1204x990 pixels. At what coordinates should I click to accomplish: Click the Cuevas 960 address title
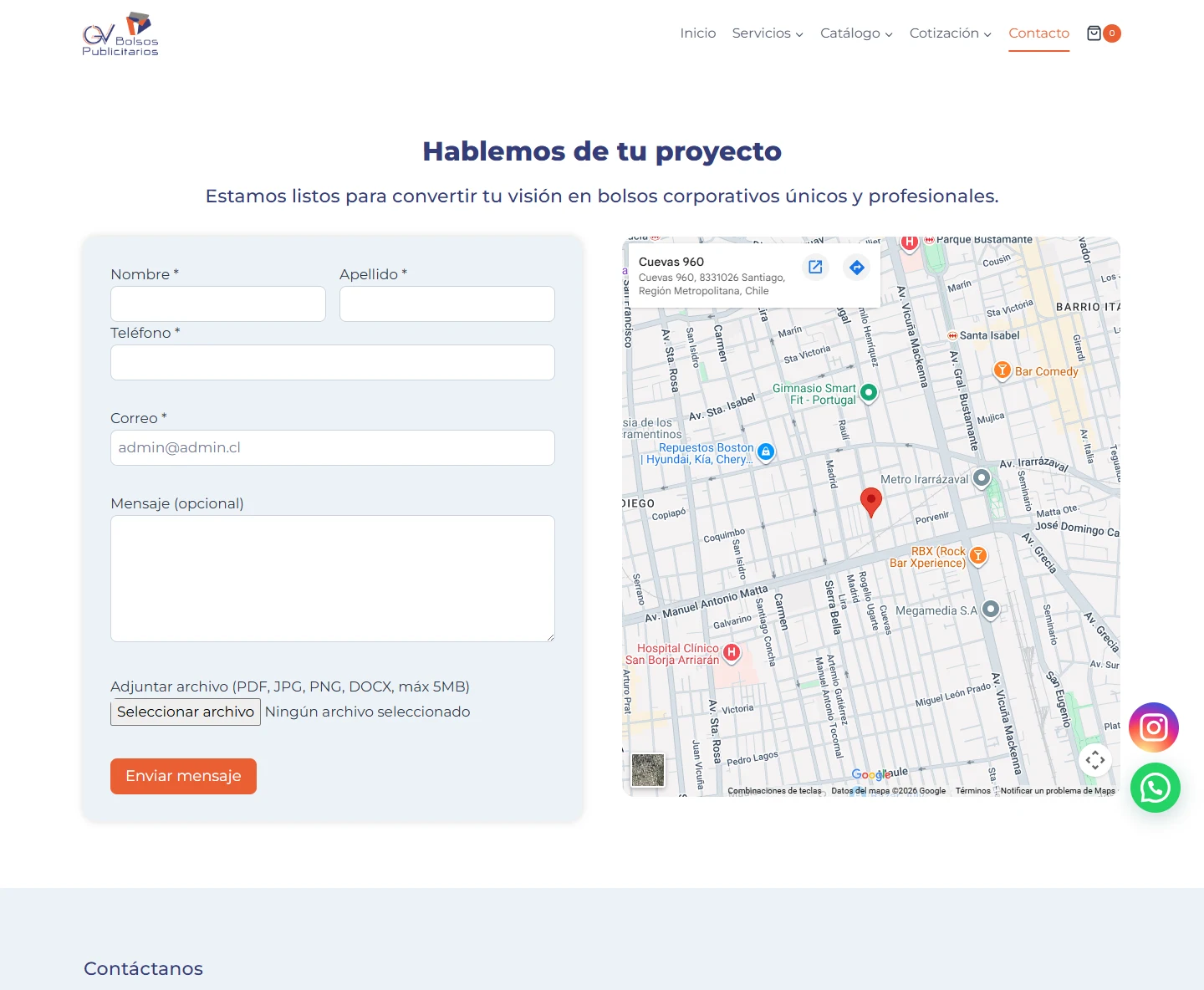(x=671, y=262)
